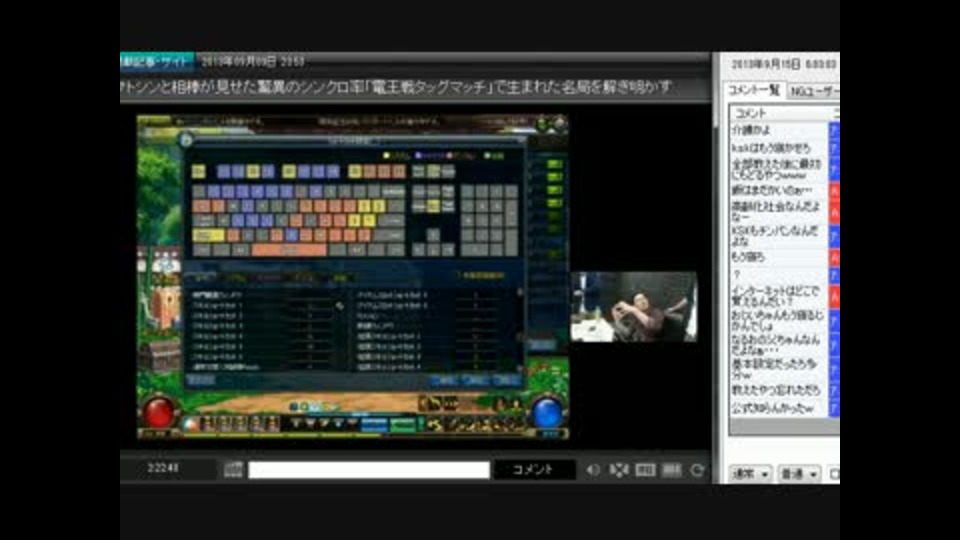Close the key config dialog with its X
Viewport: 960px width, 540px height.
[x=521, y=140]
